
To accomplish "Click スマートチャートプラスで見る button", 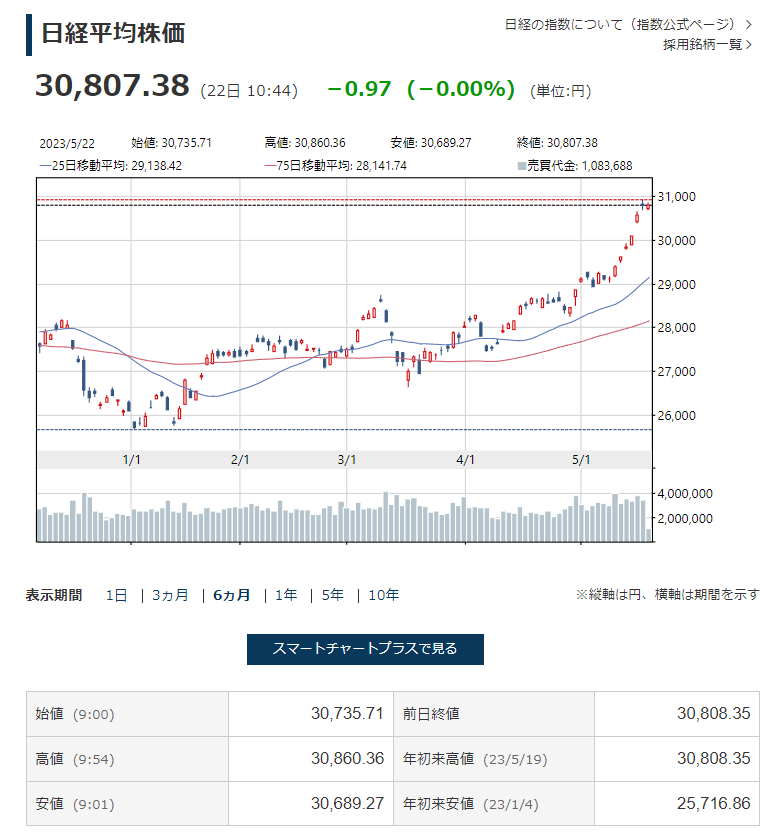I will (x=365, y=649).
